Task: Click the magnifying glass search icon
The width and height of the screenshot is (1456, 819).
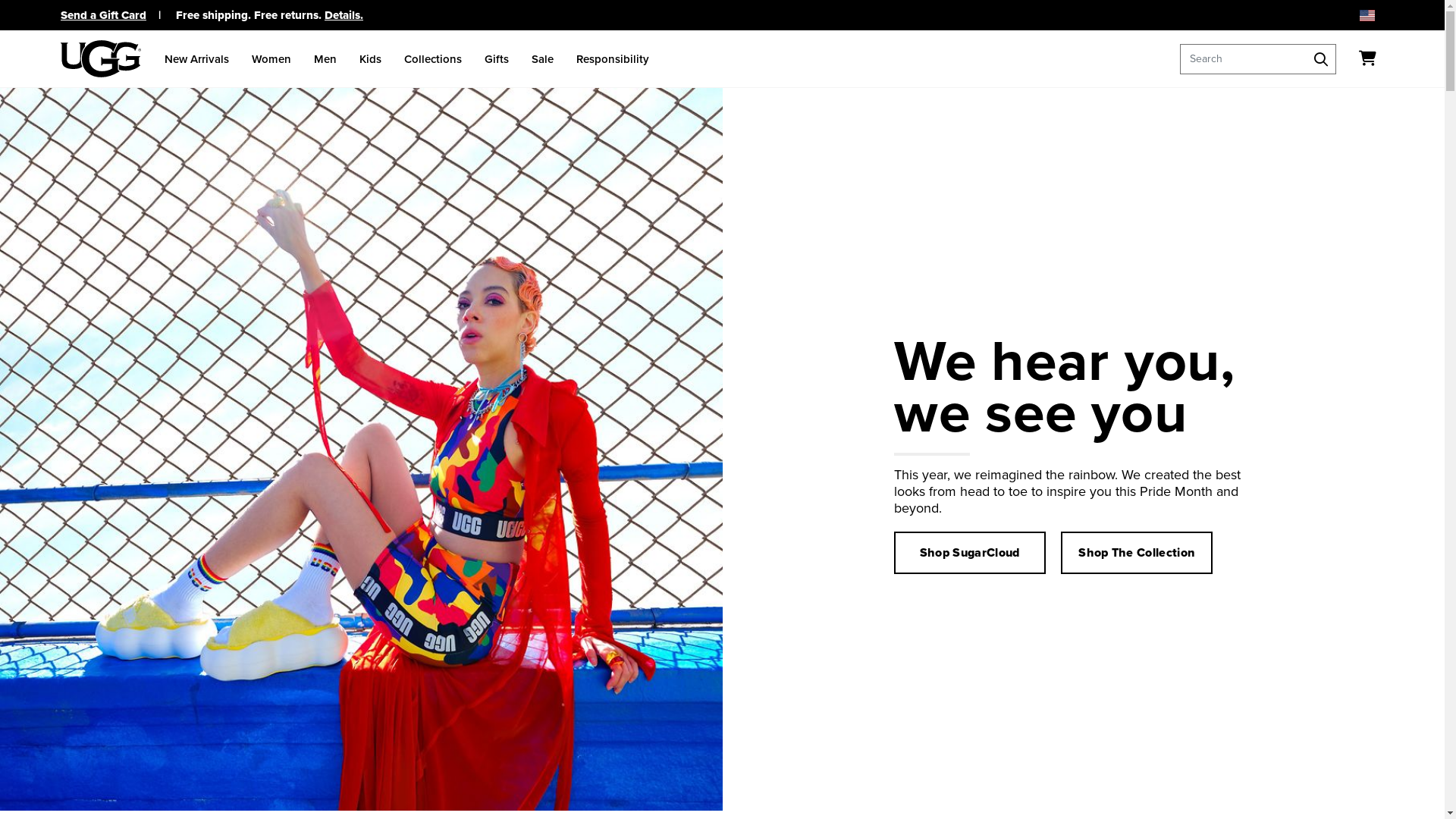Action: pyautogui.click(x=1321, y=59)
